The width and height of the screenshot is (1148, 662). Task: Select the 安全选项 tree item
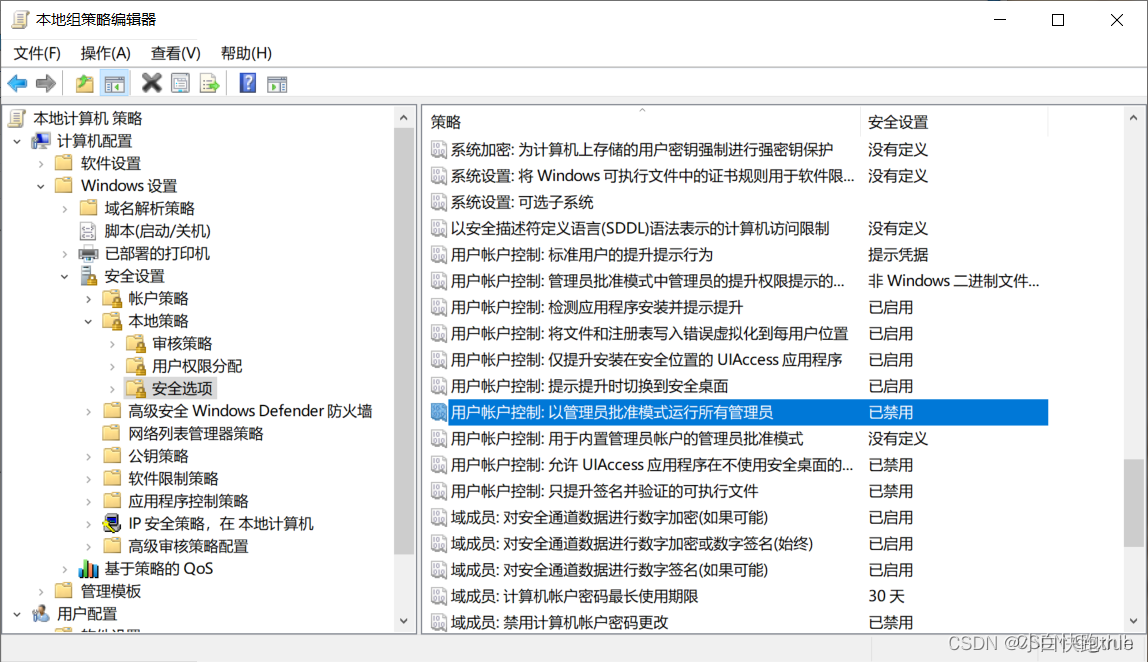[x=182, y=389]
